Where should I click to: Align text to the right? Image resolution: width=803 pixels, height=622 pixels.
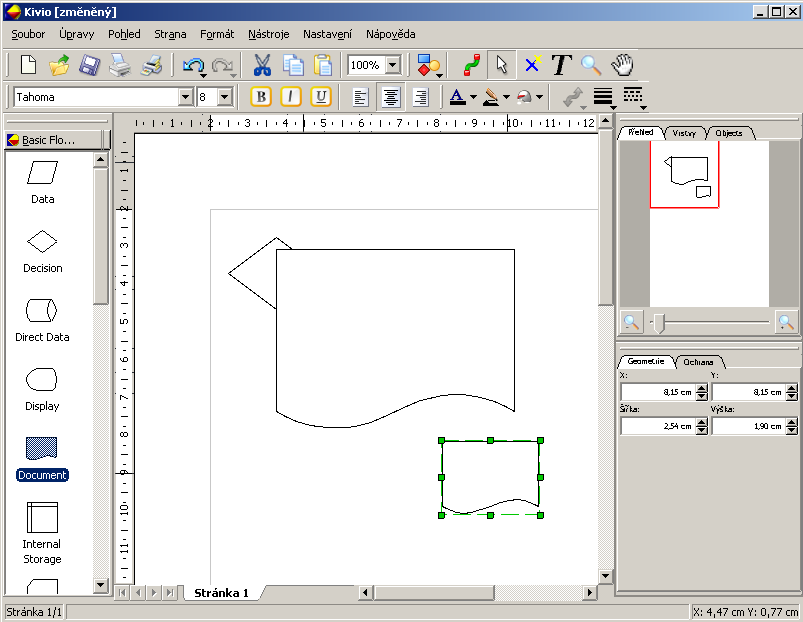click(x=420, y=97)
